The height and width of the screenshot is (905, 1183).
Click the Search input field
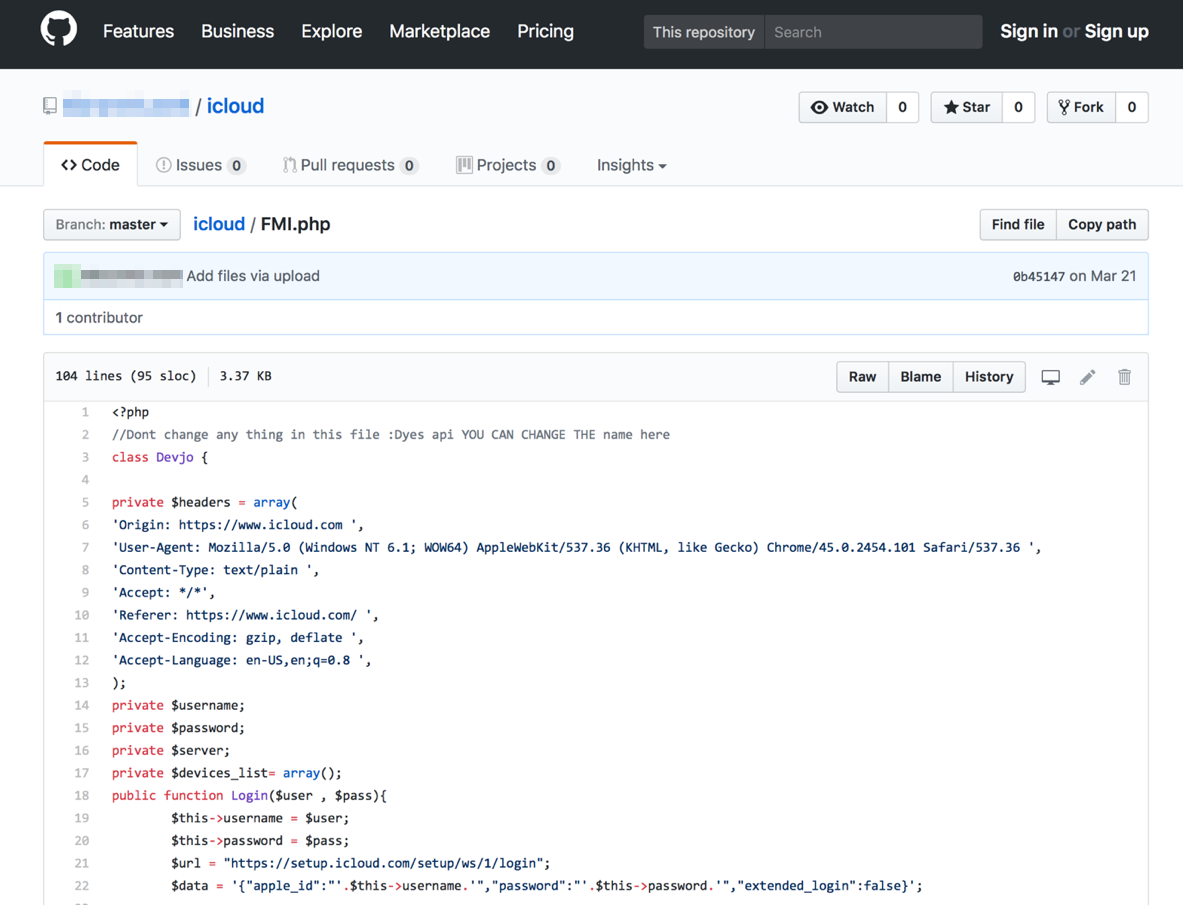coord(873,32)
